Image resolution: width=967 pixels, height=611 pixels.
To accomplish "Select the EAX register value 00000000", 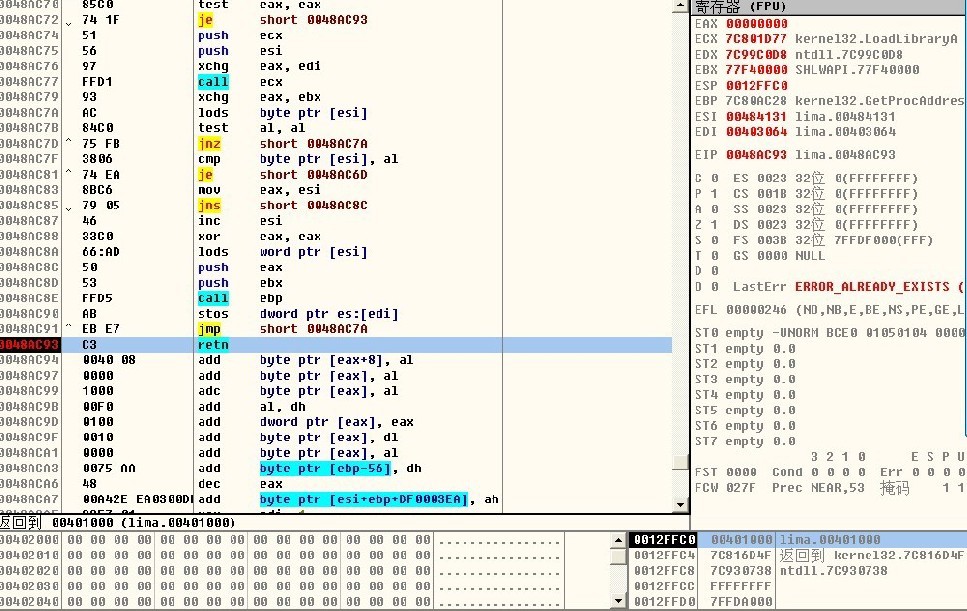I will (x=757, y=24).
